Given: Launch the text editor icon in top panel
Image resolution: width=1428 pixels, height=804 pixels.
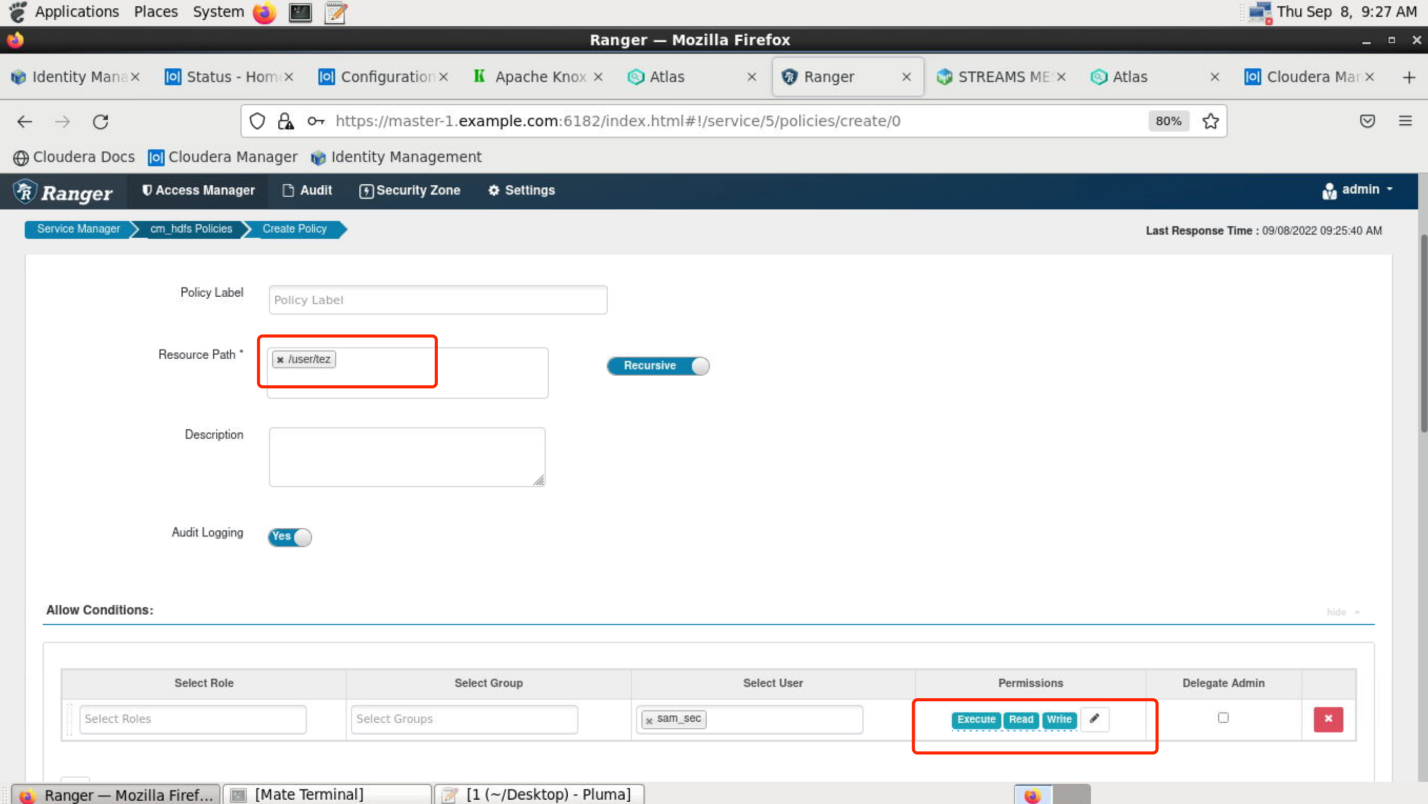Looking at the screenshot, I should click(x=336, y=12).
